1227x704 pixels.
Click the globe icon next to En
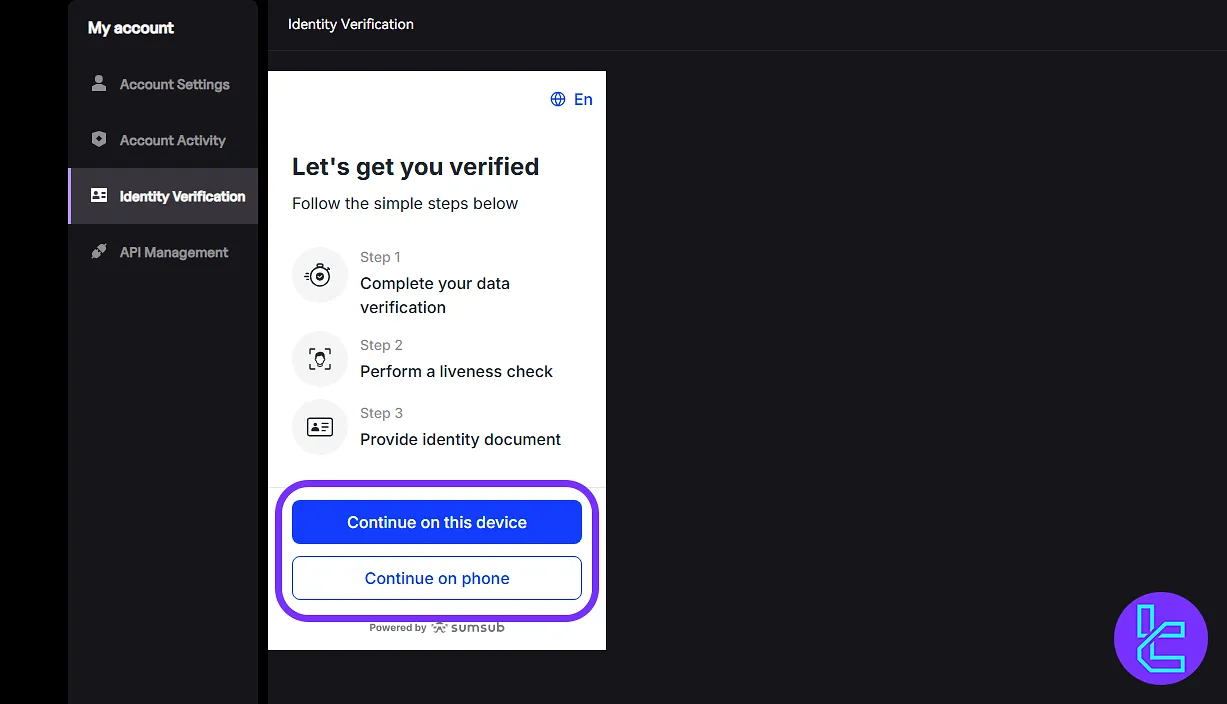coord(557,99)
